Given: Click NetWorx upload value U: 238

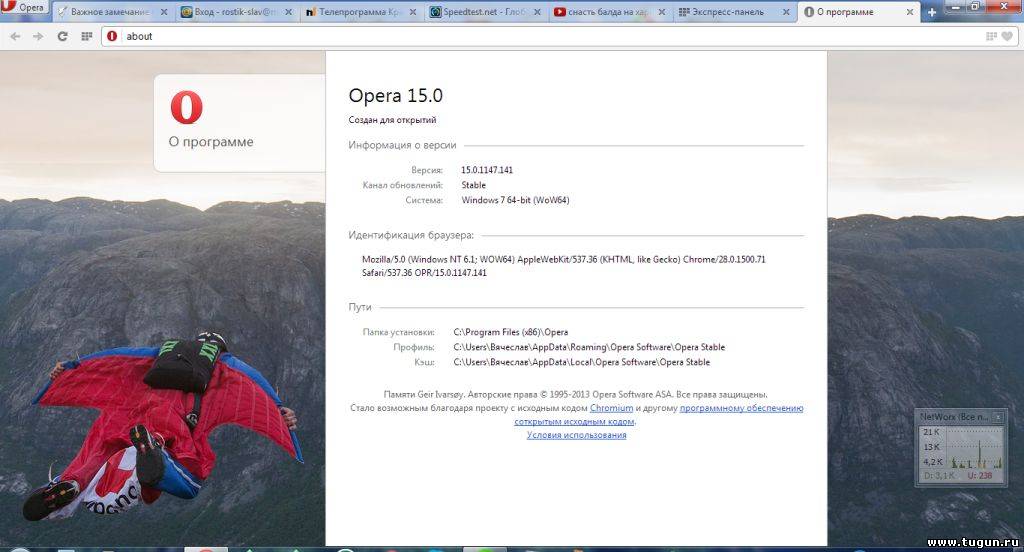Looking at the screenshot, I should pos(980,476).
